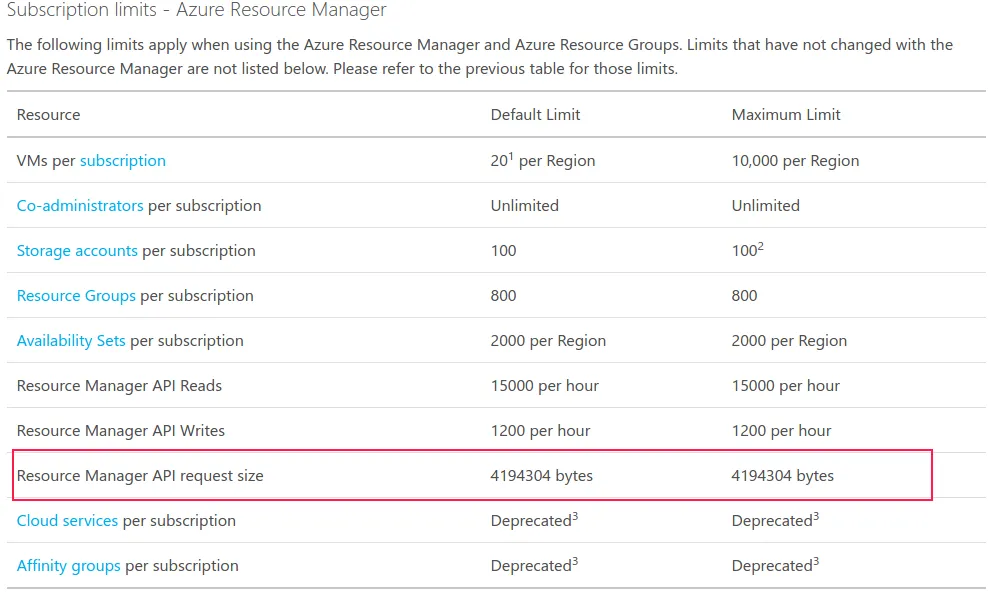
Task: Follow the 'Resource Groups' link
Action: 76,296
